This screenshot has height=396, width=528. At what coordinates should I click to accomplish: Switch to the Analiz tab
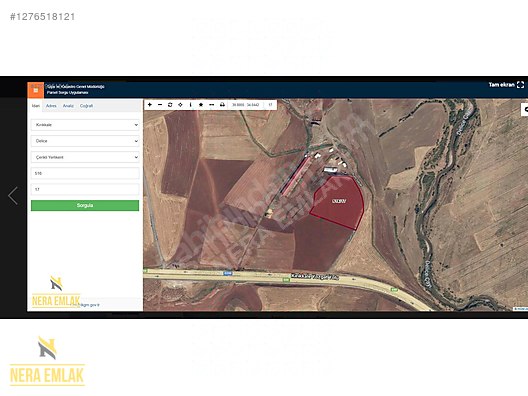[x=68, y=106]
